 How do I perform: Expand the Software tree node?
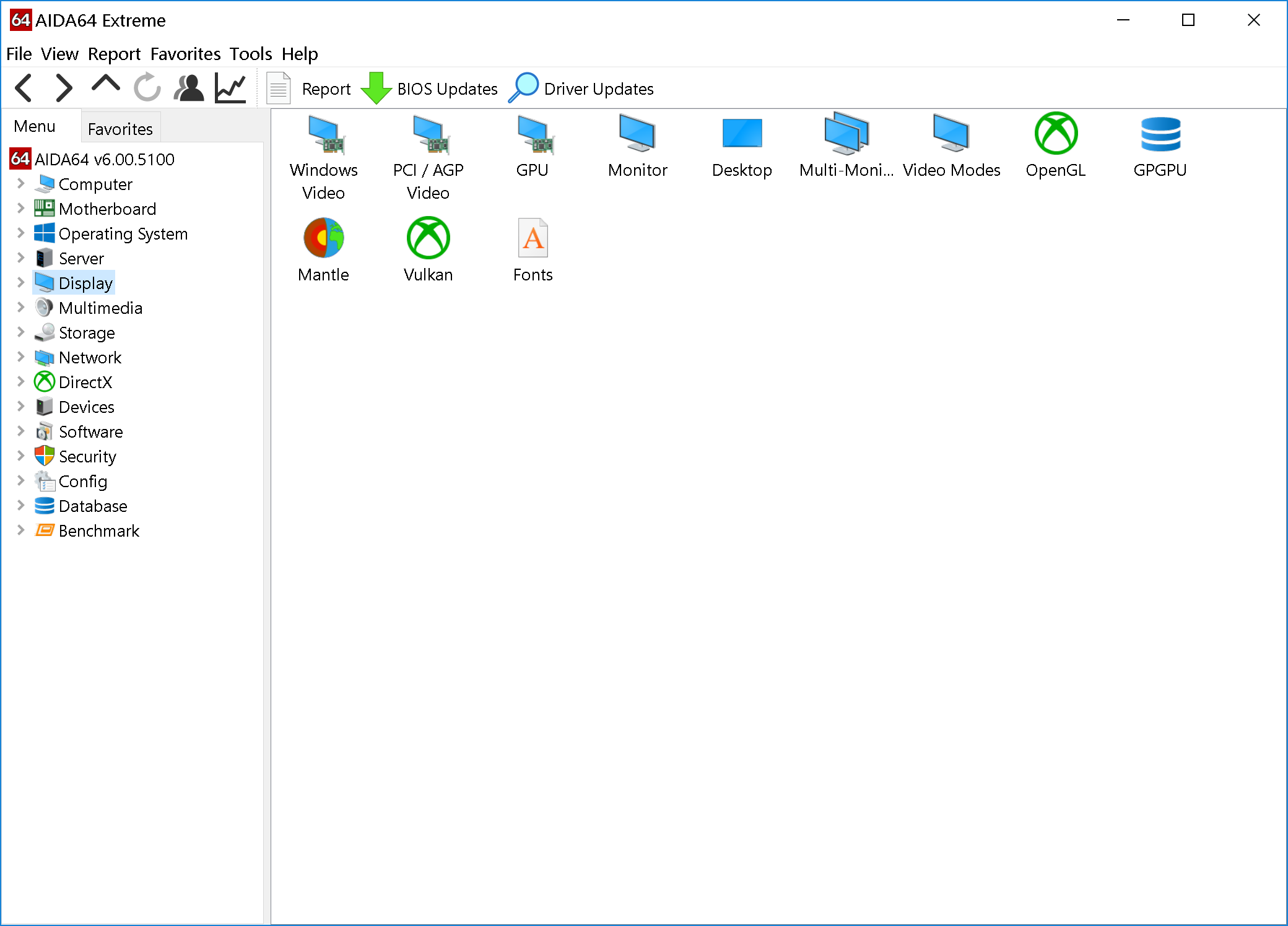(x=21, y=431)
